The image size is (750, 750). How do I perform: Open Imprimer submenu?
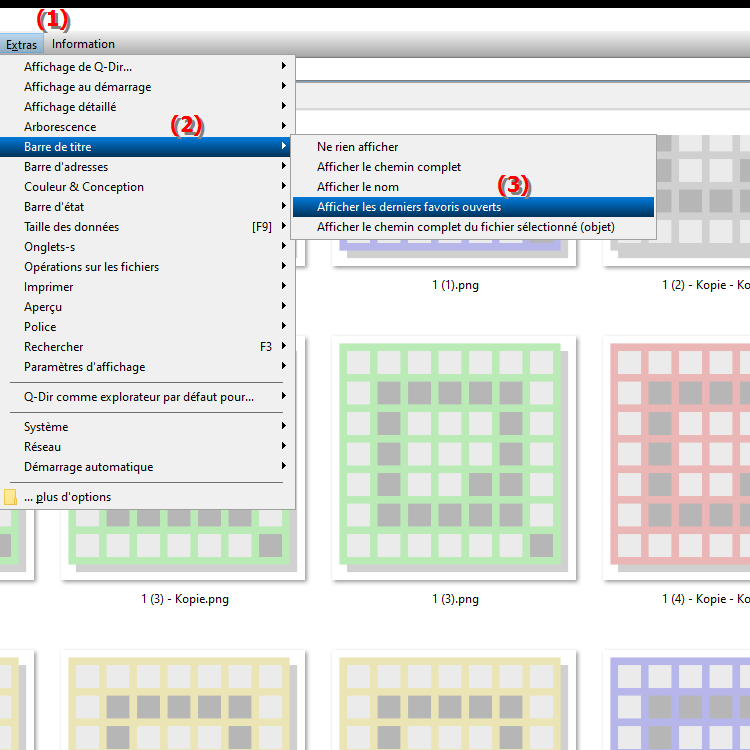tap(147, 287)
